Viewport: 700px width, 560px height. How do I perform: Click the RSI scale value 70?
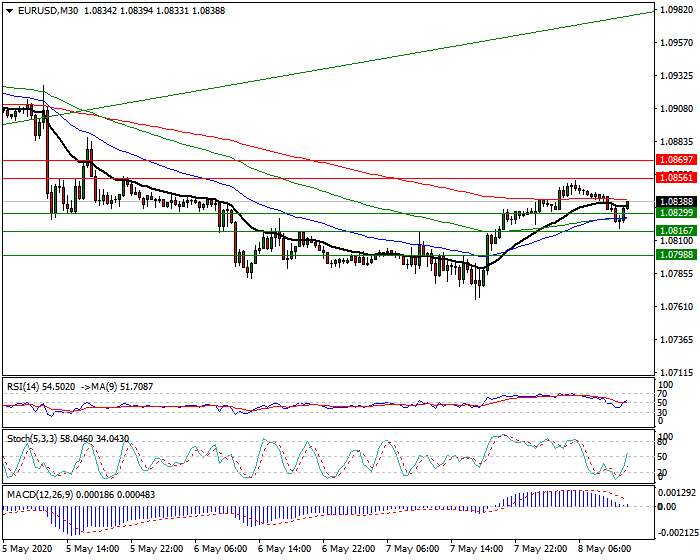point(662,394)
